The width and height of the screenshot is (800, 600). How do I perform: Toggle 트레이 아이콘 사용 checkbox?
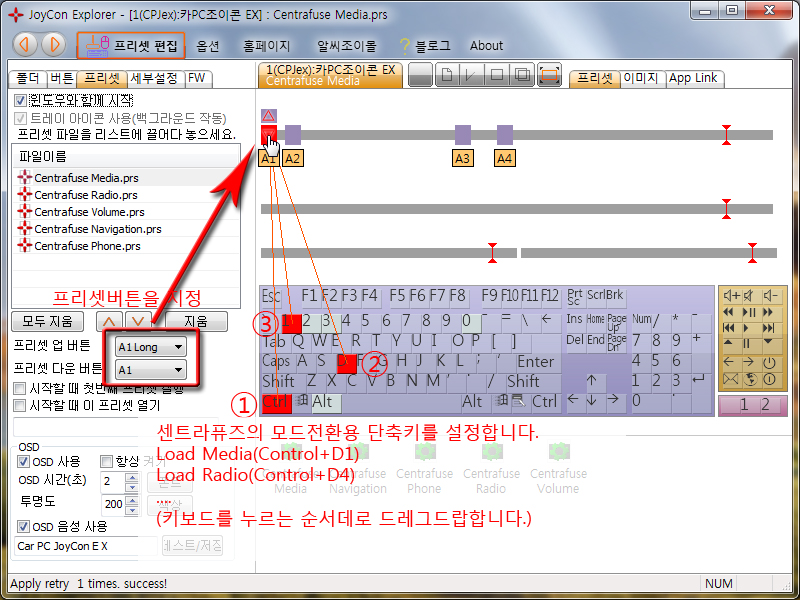(20, 118)
